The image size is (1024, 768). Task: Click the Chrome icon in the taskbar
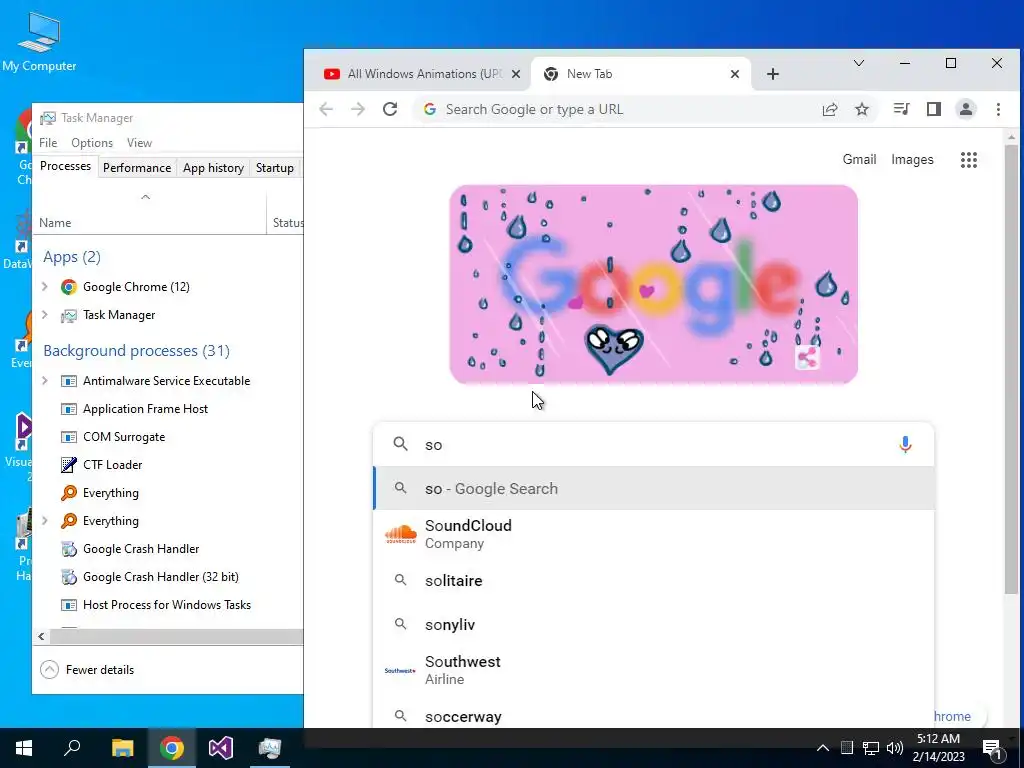click(171, 748)
